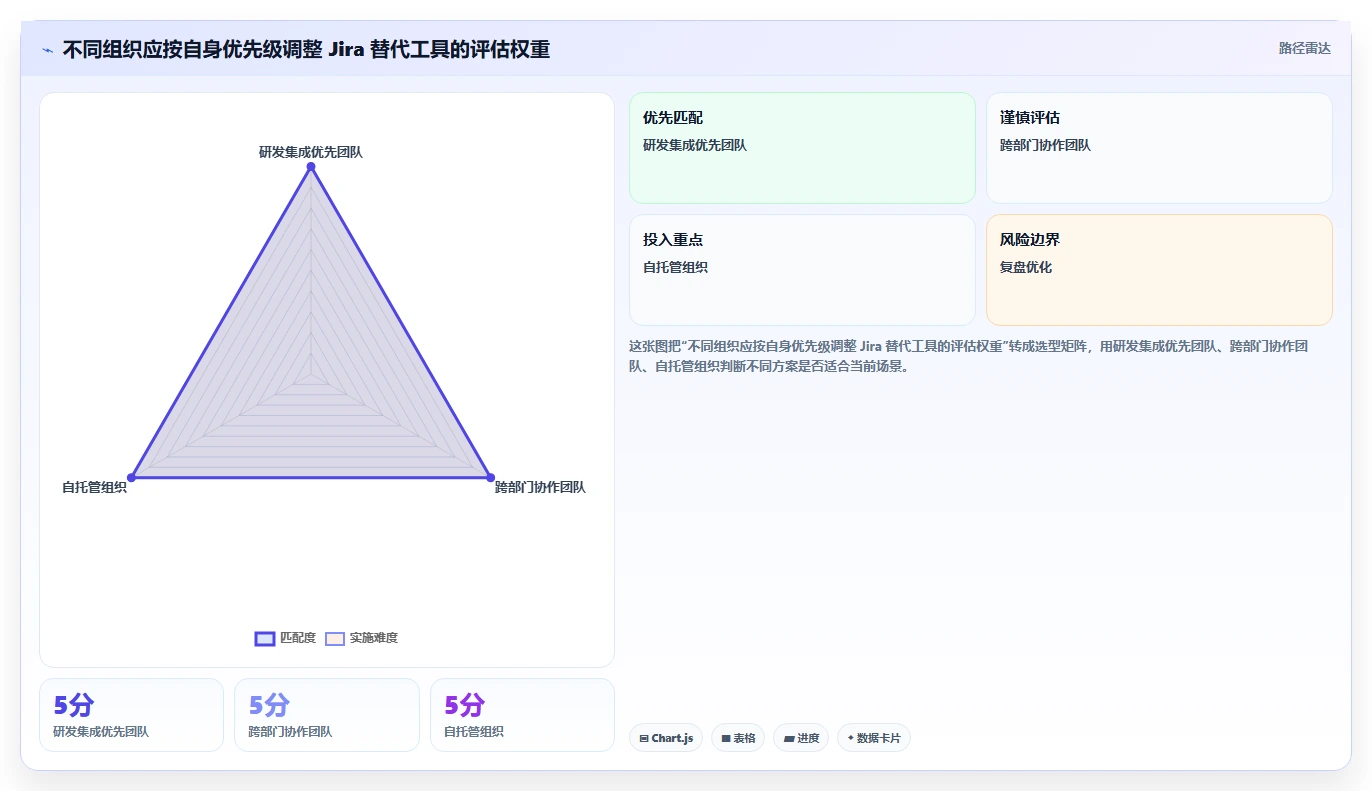Screen dimensions: 1372x791
Task: Click the description paragraph starting 这张图把
Action: click(968, 356)
